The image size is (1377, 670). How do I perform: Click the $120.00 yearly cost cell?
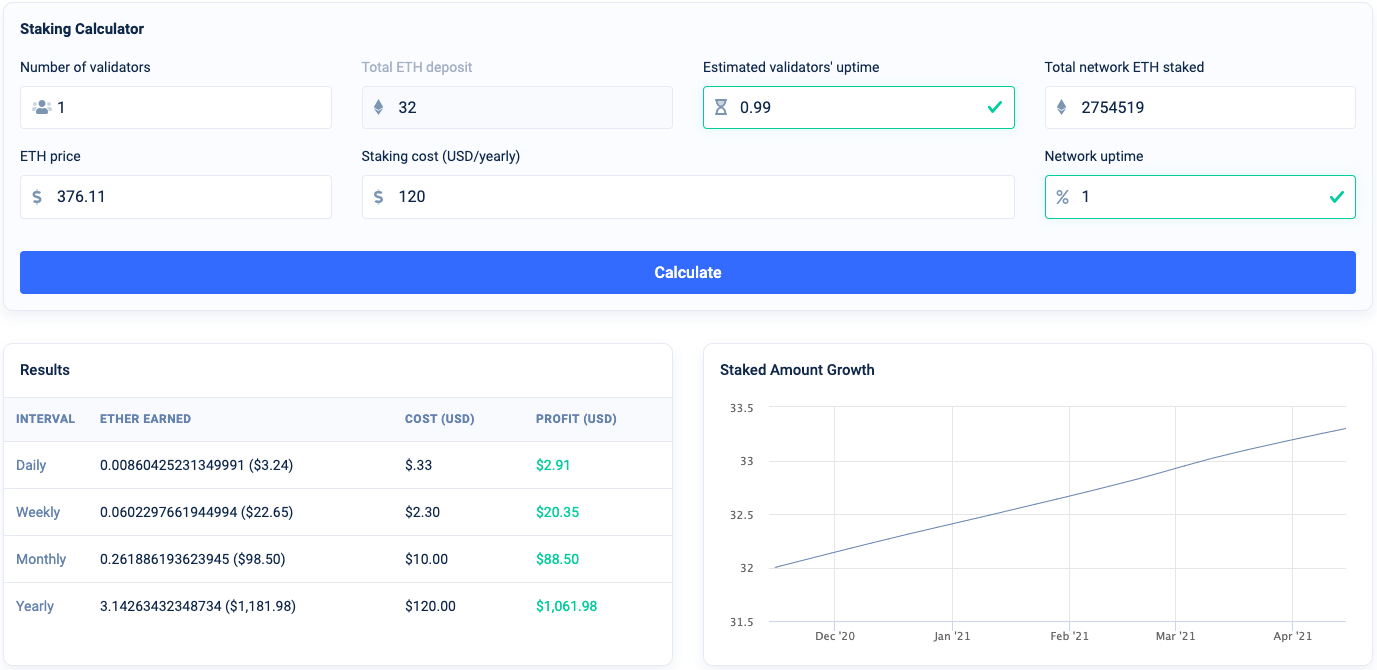point(430,606)
